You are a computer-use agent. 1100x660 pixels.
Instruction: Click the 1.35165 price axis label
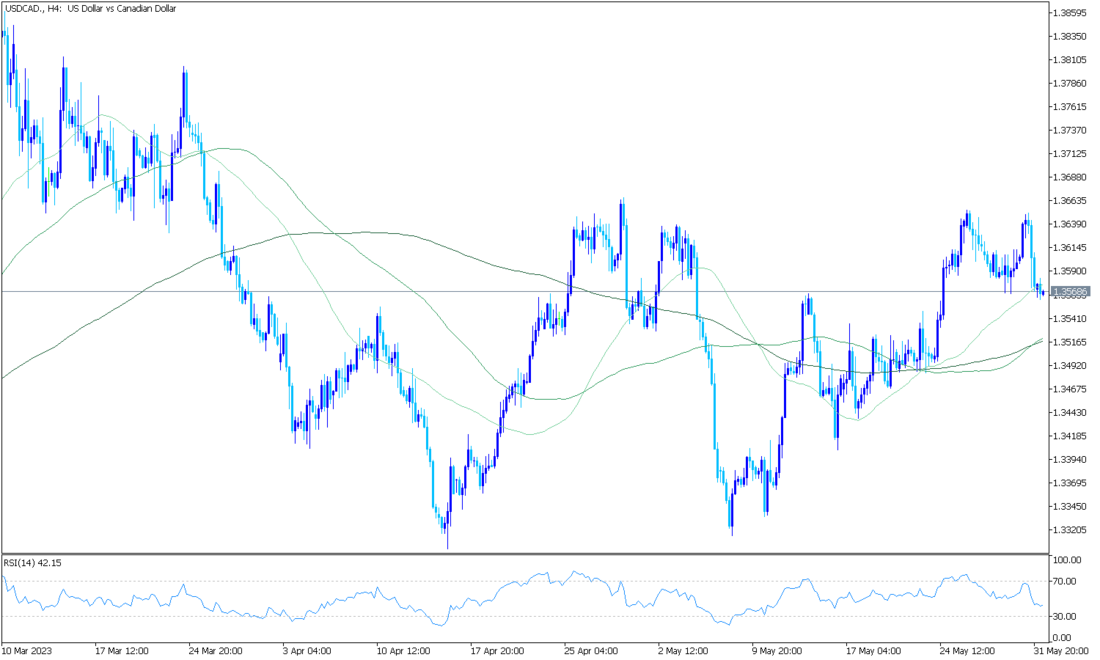point(1071,342)
